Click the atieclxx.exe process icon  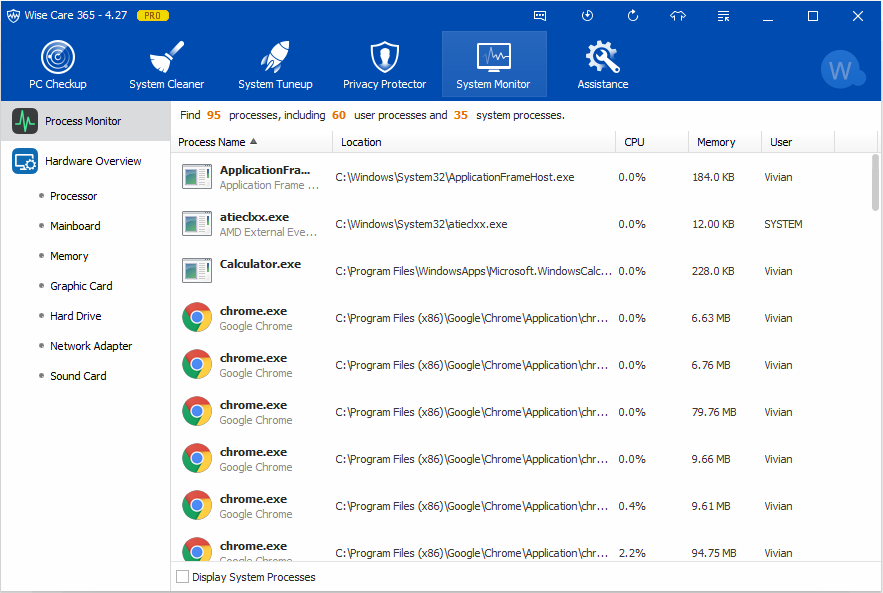[197, 224]
